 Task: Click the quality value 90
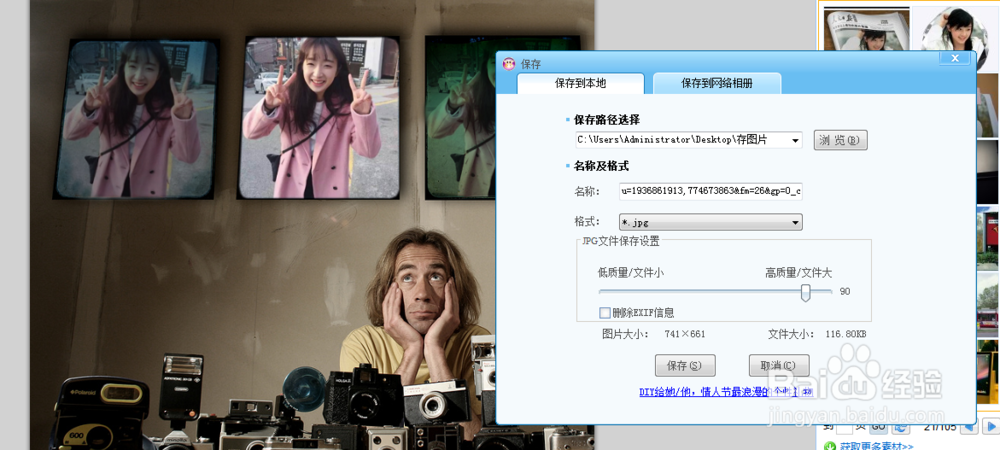pyautogui.click(x=844, y=292)
